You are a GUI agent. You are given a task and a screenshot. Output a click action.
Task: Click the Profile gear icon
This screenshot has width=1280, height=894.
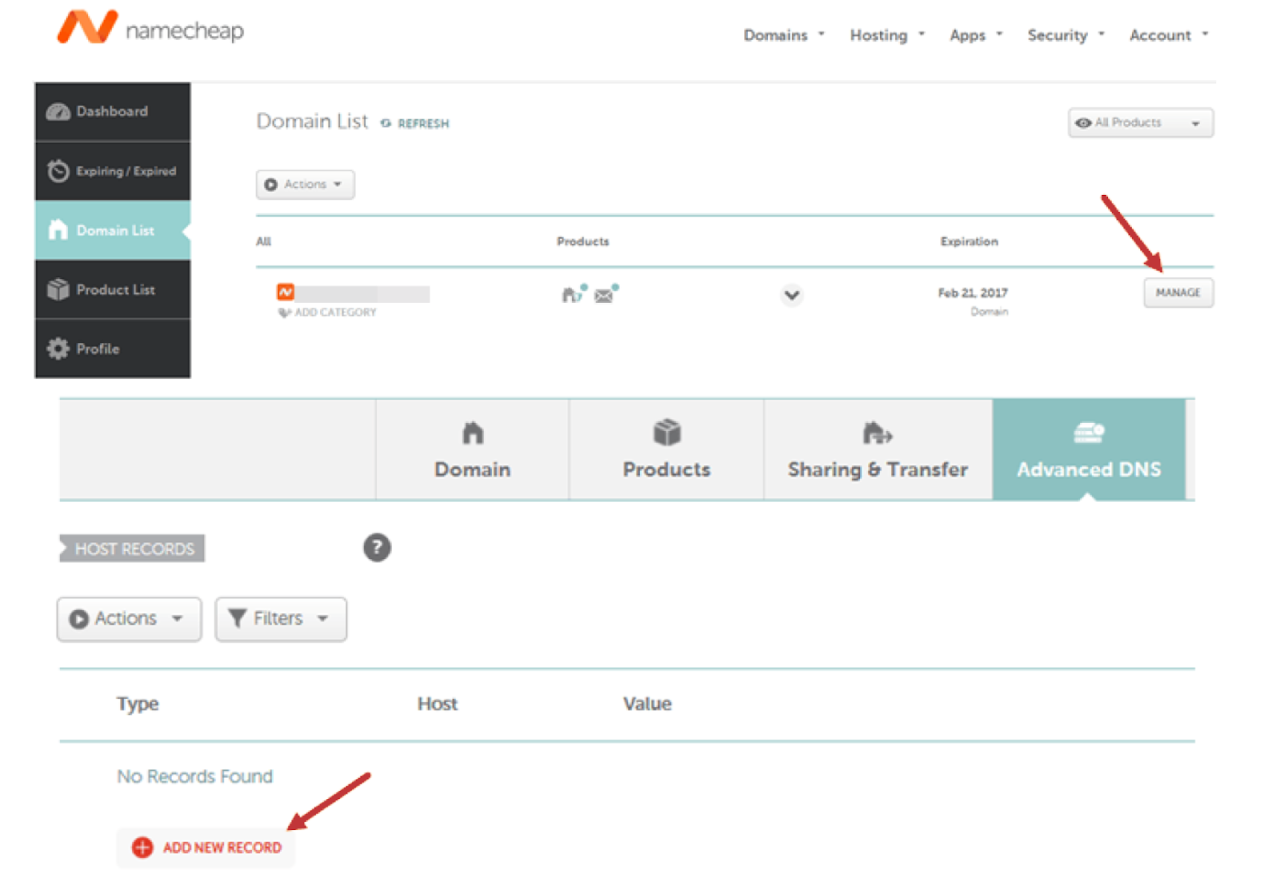click(58, 349)
